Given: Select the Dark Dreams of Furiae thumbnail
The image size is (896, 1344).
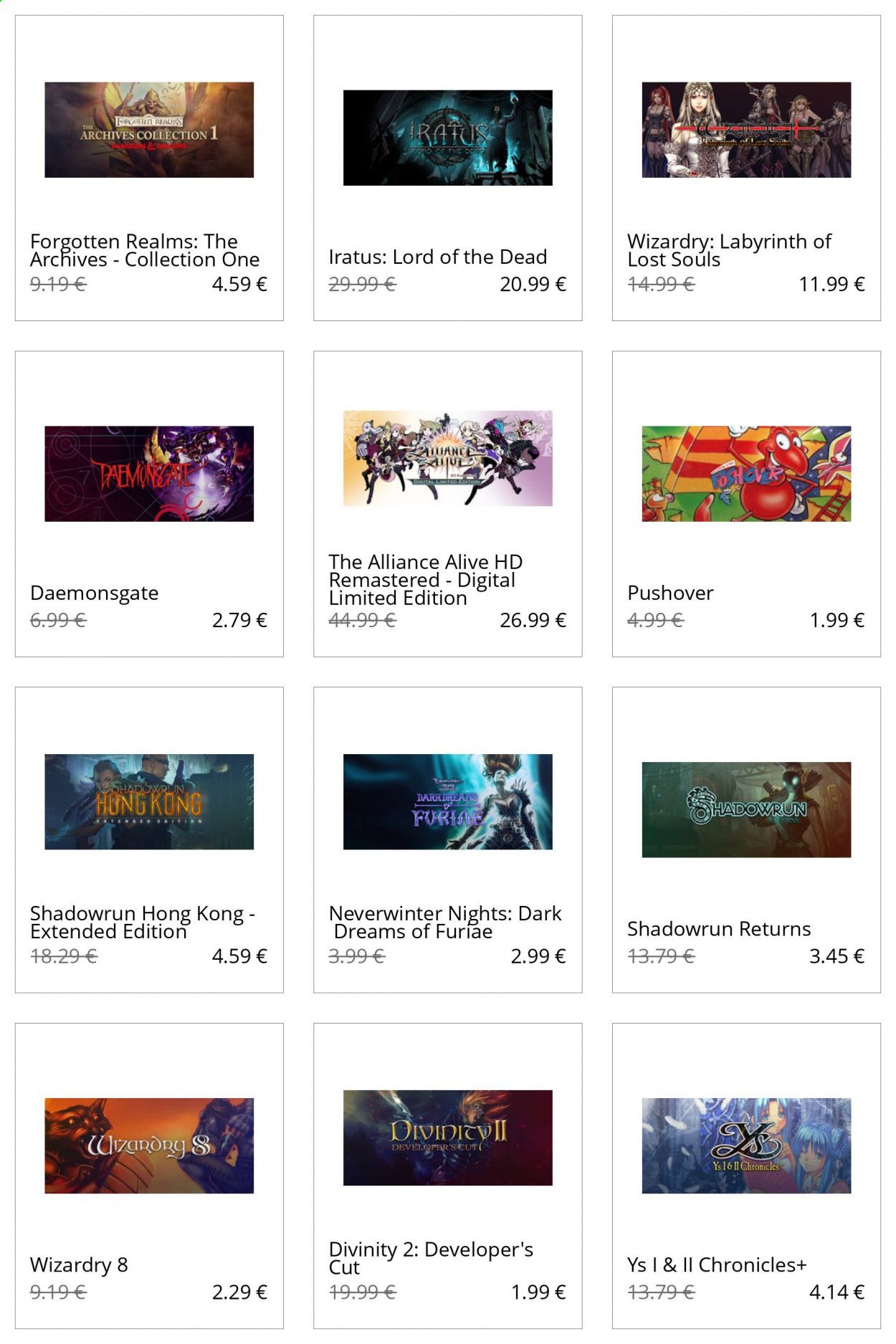Looking at the screenshot, I should (x=447, y=801).
